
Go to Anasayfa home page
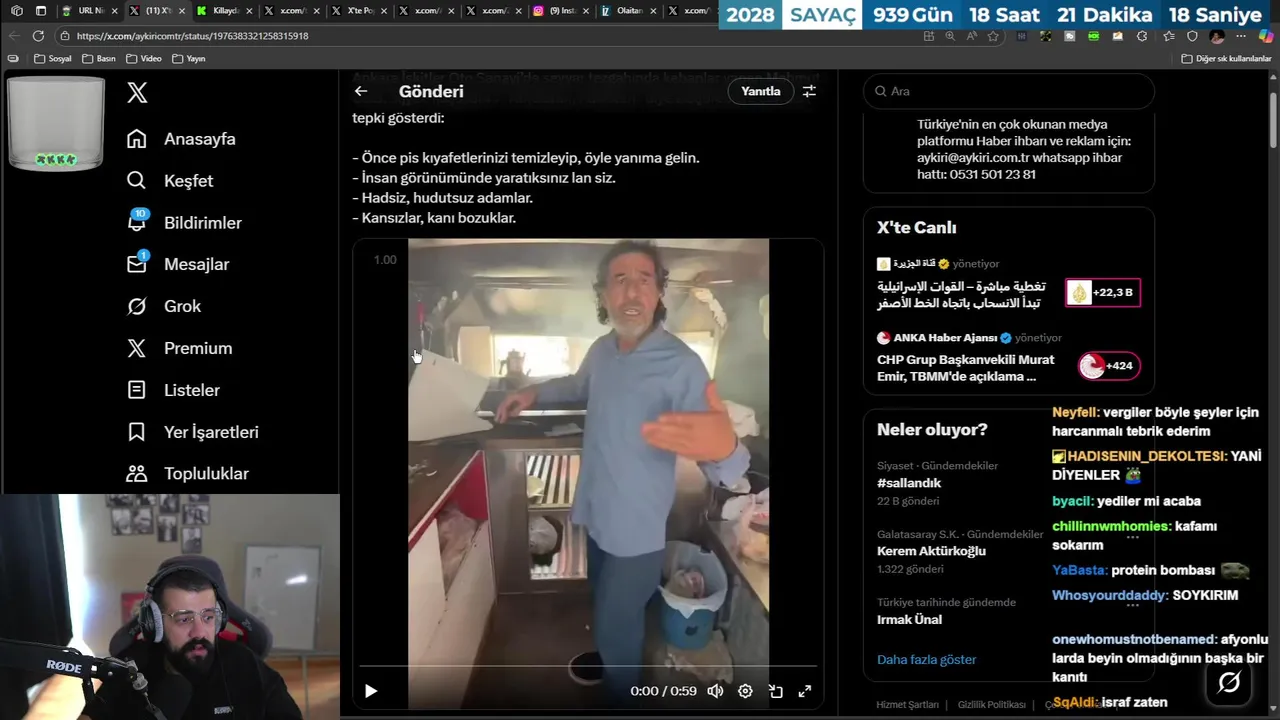[199, 139]
